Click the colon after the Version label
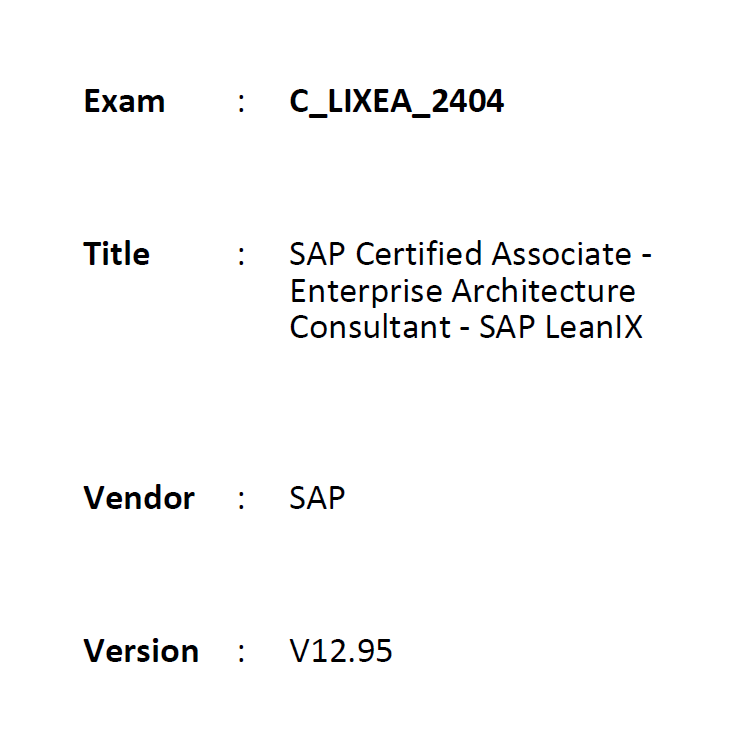Image resolution: width=738 pixels, height=734 pixels. [241, 653]
